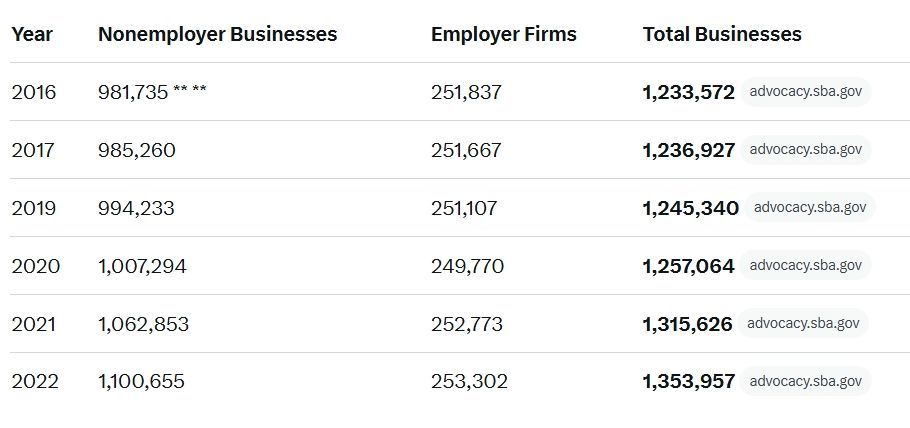The height and width of the screenshot is (428, 910).
Task: Open the advocacy.sba.gov source for 2019
Action: (809, 208)
